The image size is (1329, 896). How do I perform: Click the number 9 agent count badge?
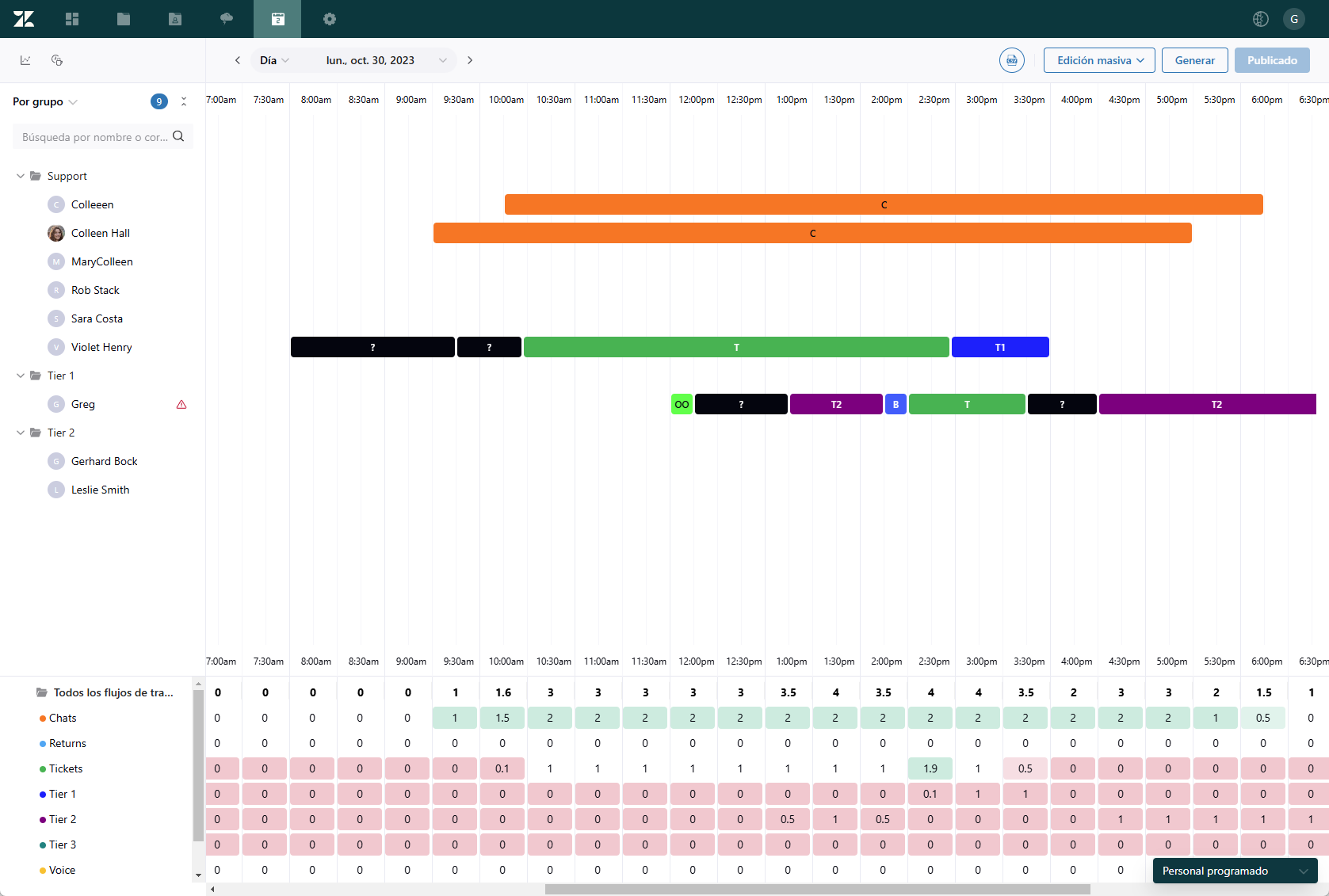point(159,101)
